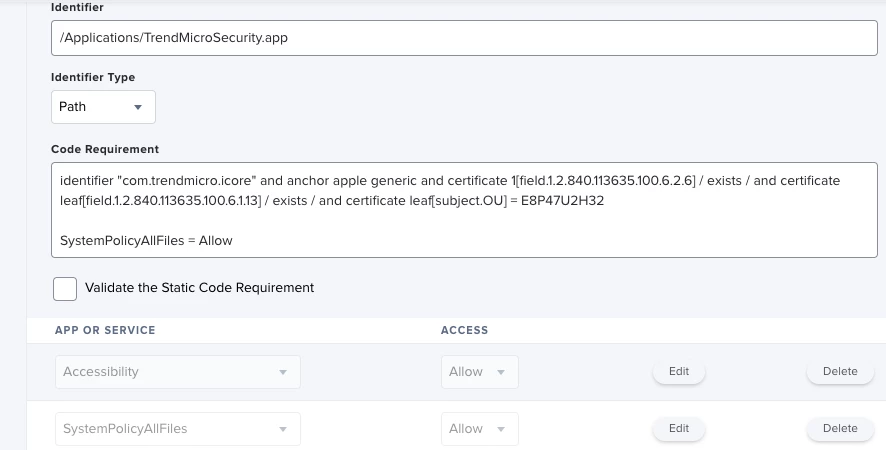Click the Identifier field label
886x450 pixels.
[77, 7]
